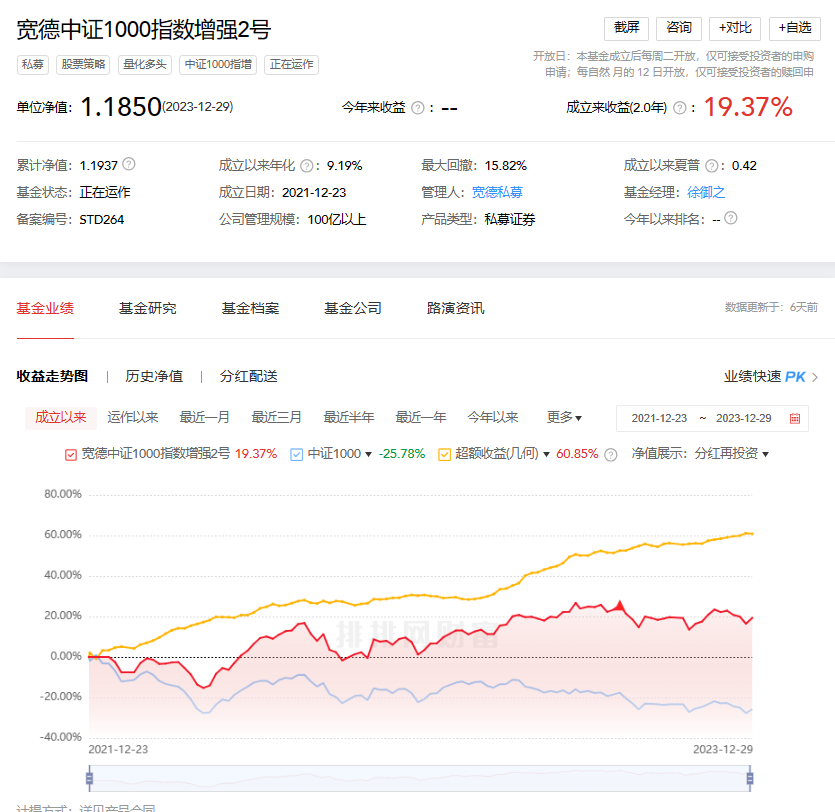The height and width of the screenshot is (812, 835).
Task: Click the 成立来收益 value 19.37% in header
Action: pyautogui.click(x=748, y=107)
